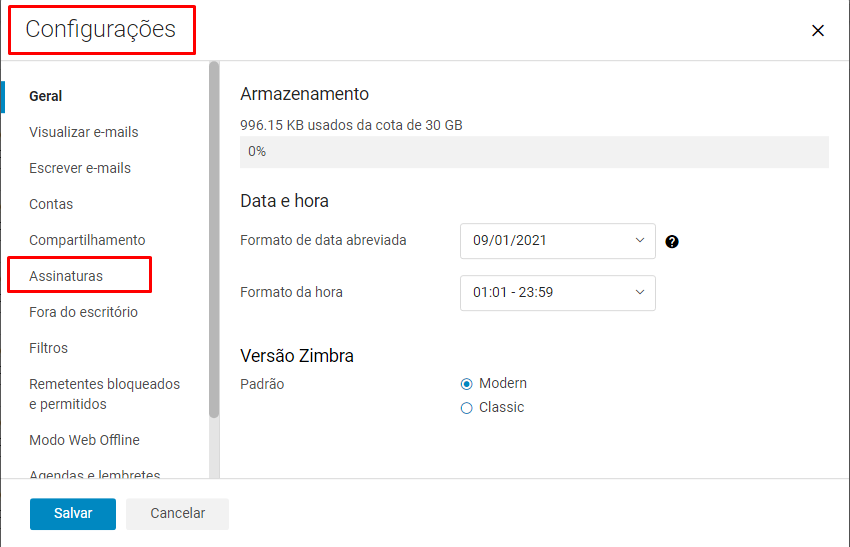
Task: Open Compartilhamento settings
Action: pos(87,240)
